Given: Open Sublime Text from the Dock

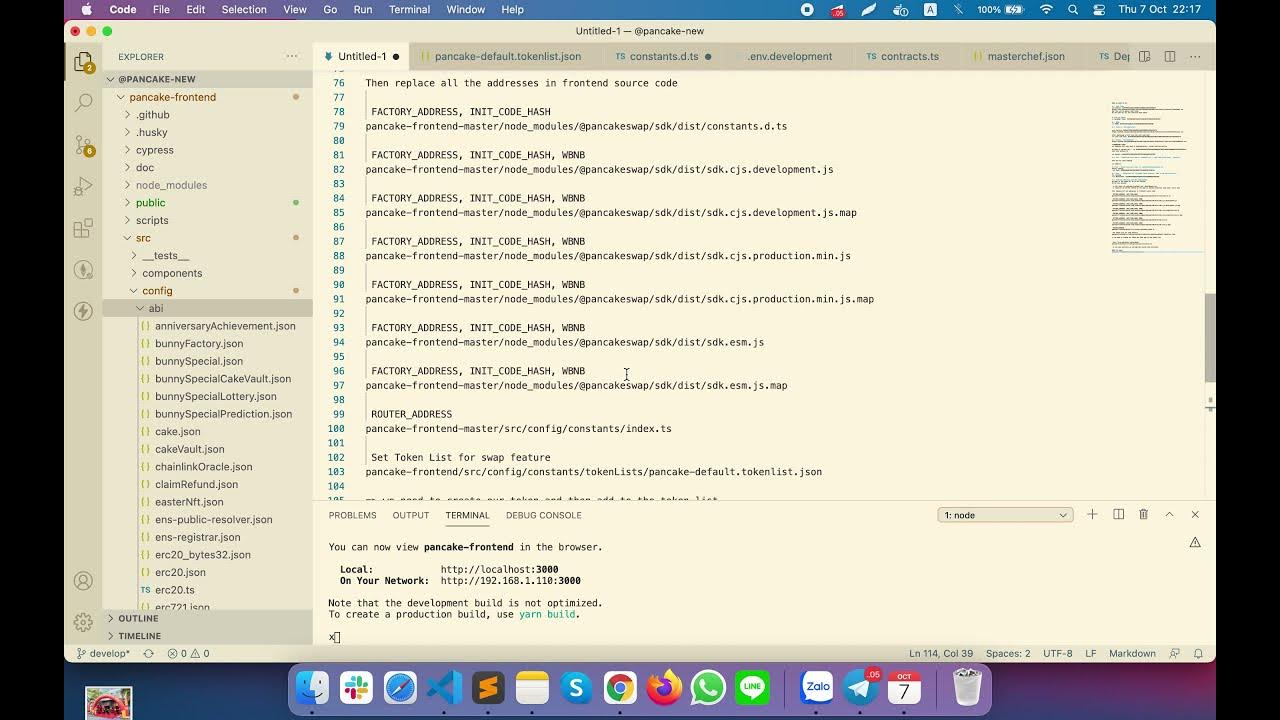Looking at the screenshot, I should click(x=488, y=688).
